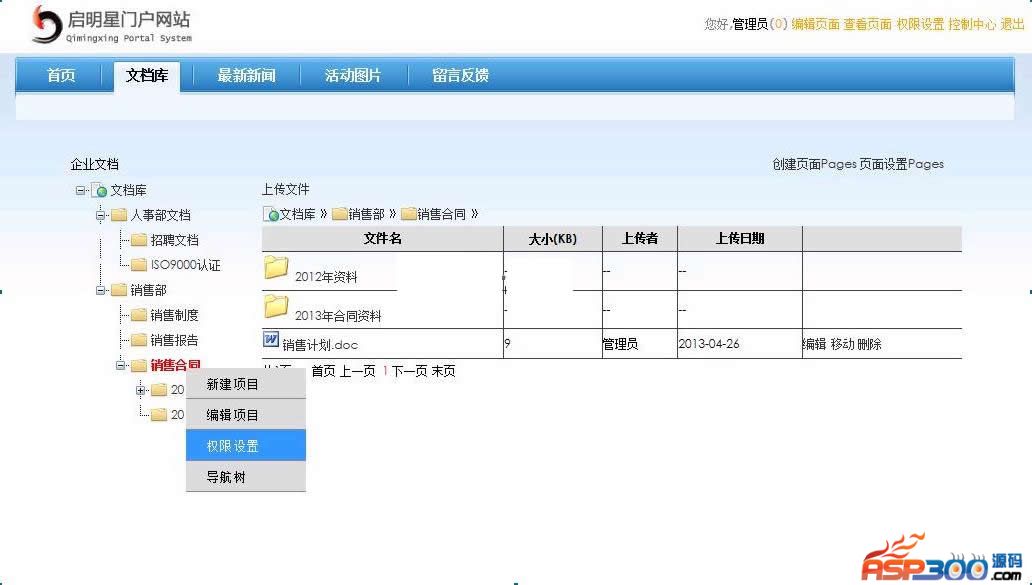Open 权限设置 link in the header

pyautogui.click(x=920, y=24)
